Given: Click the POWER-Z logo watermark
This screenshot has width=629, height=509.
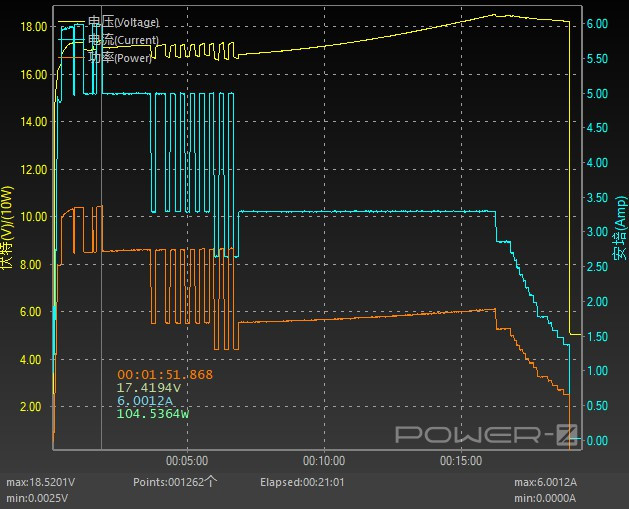Looking at the screenshot, I should [486, 434].
